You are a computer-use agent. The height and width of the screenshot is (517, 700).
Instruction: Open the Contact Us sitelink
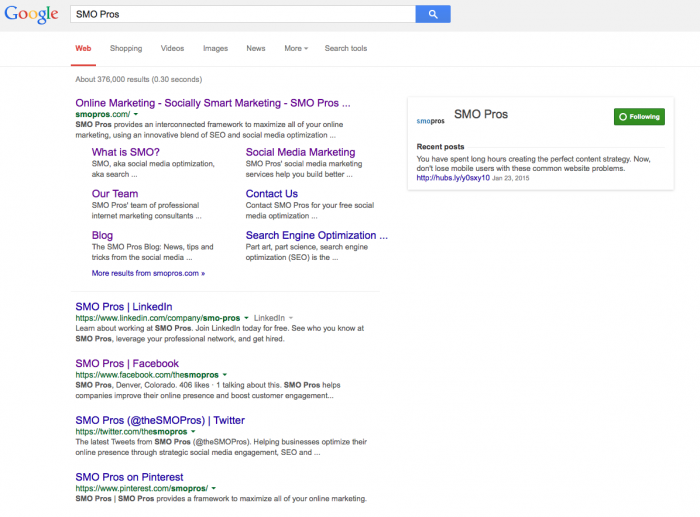click(271, 194)
